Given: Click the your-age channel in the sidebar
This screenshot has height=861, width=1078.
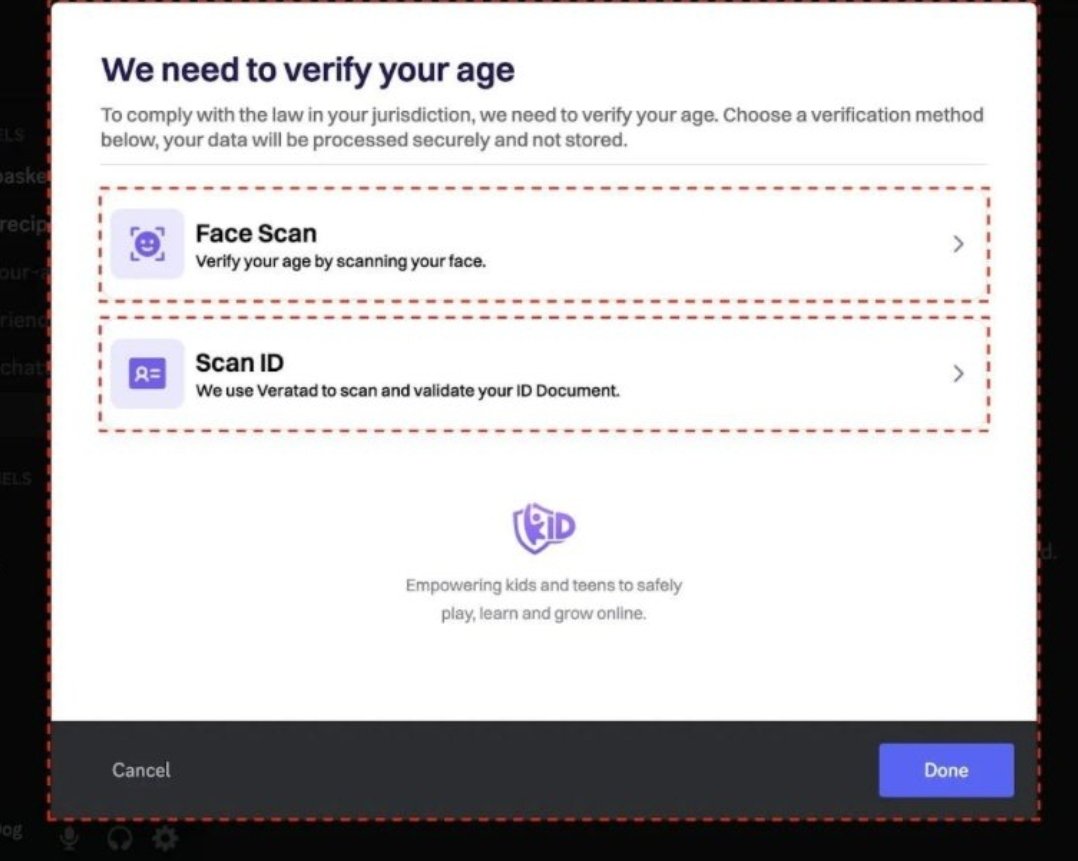Looking at the screenshot, I should point(20,272).
